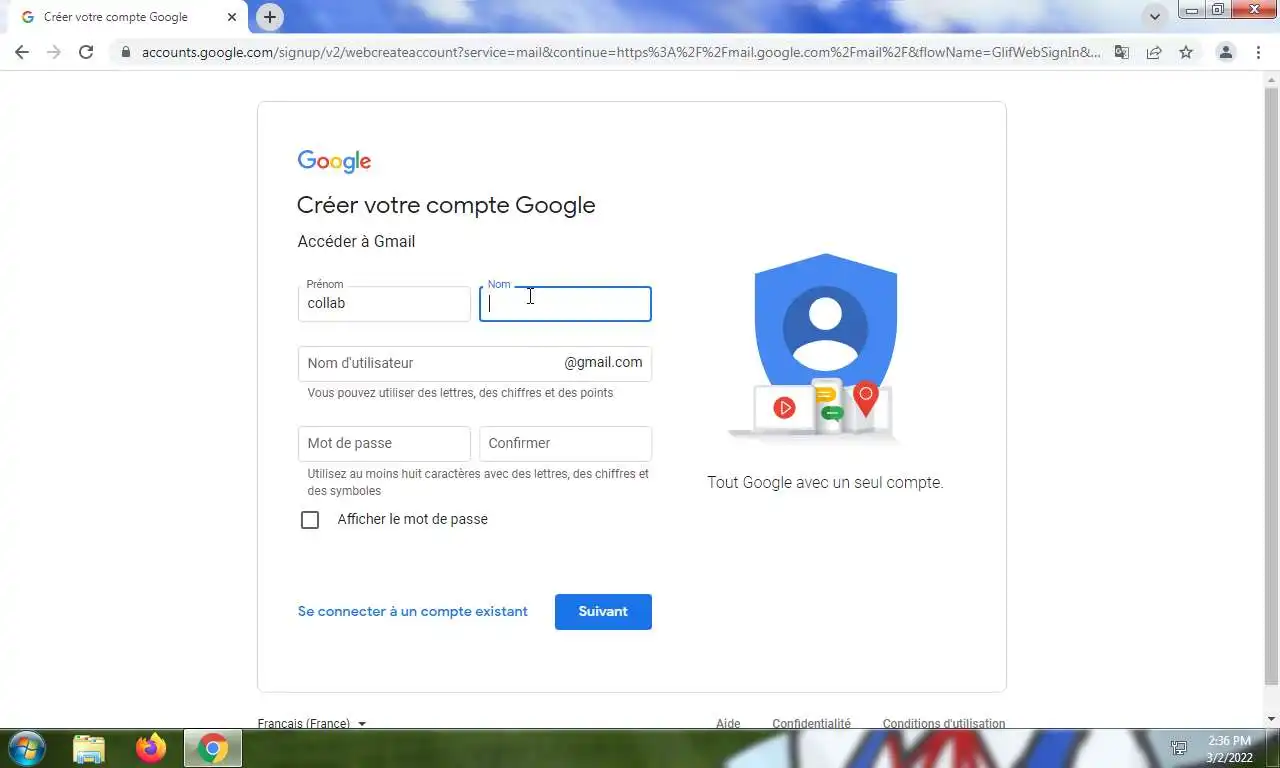The image size is (1280, 768).
Task: Click Se connecter à un compte existant
Action: click(412, 611)
